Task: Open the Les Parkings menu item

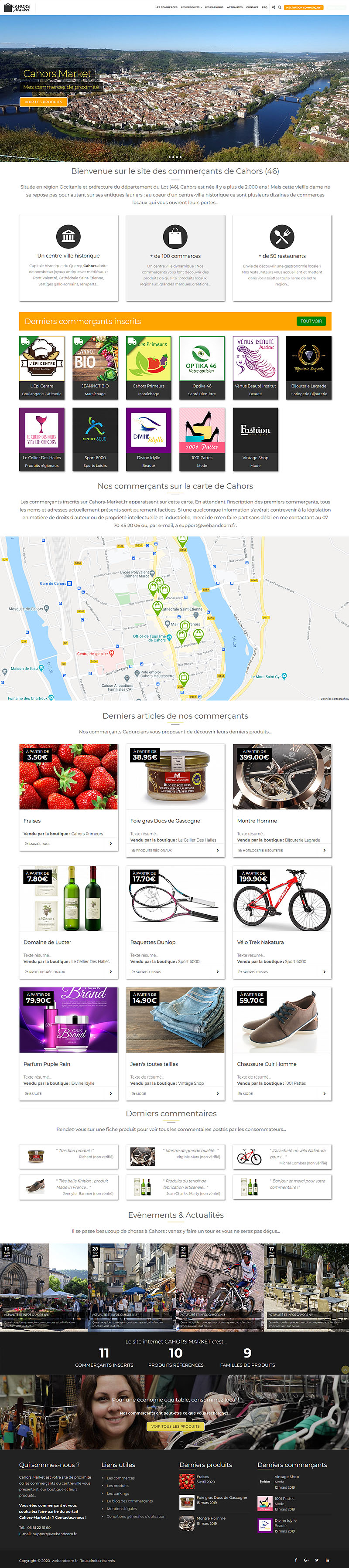Action: click(x=214, y=7)
